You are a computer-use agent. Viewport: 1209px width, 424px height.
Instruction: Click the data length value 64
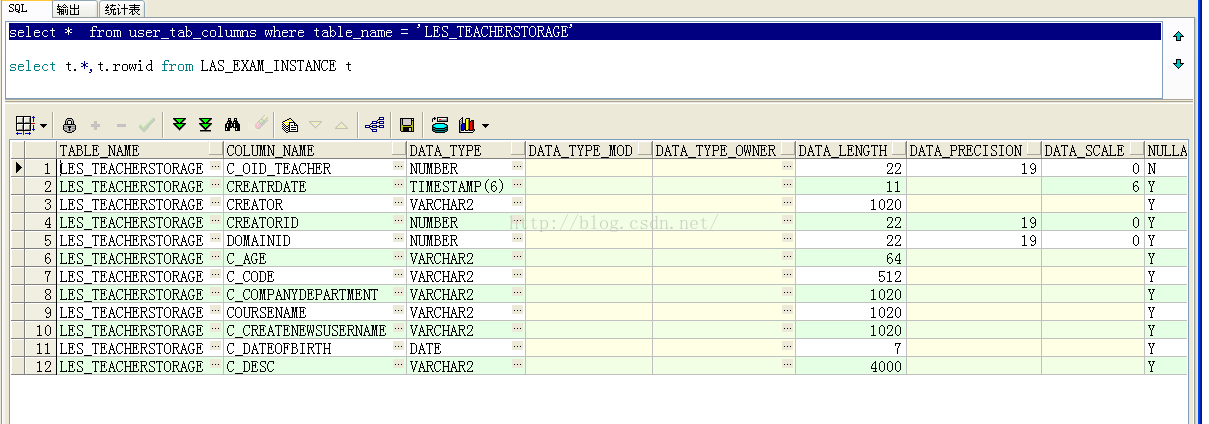click(851, 258)
